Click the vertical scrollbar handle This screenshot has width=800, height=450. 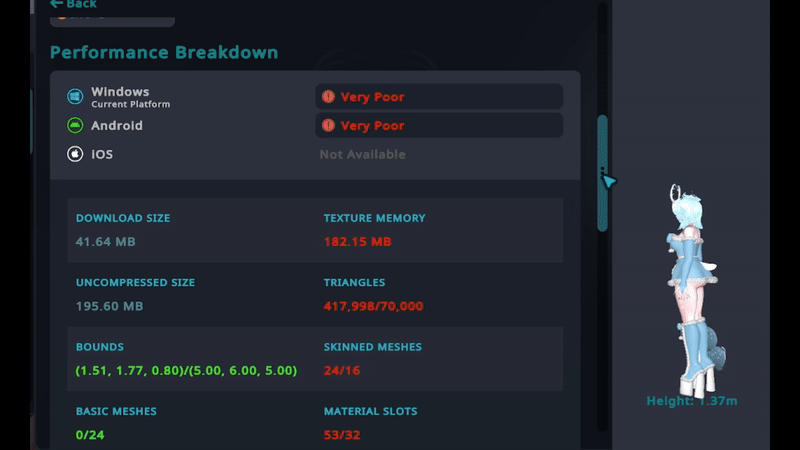point(602,172)
